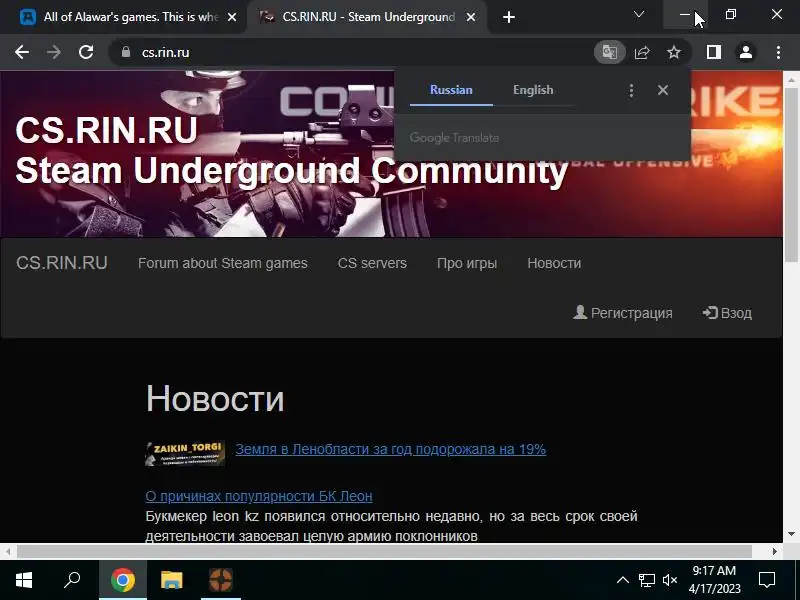
Task: Open the browser side panel
Action: (x=714, y=52)
